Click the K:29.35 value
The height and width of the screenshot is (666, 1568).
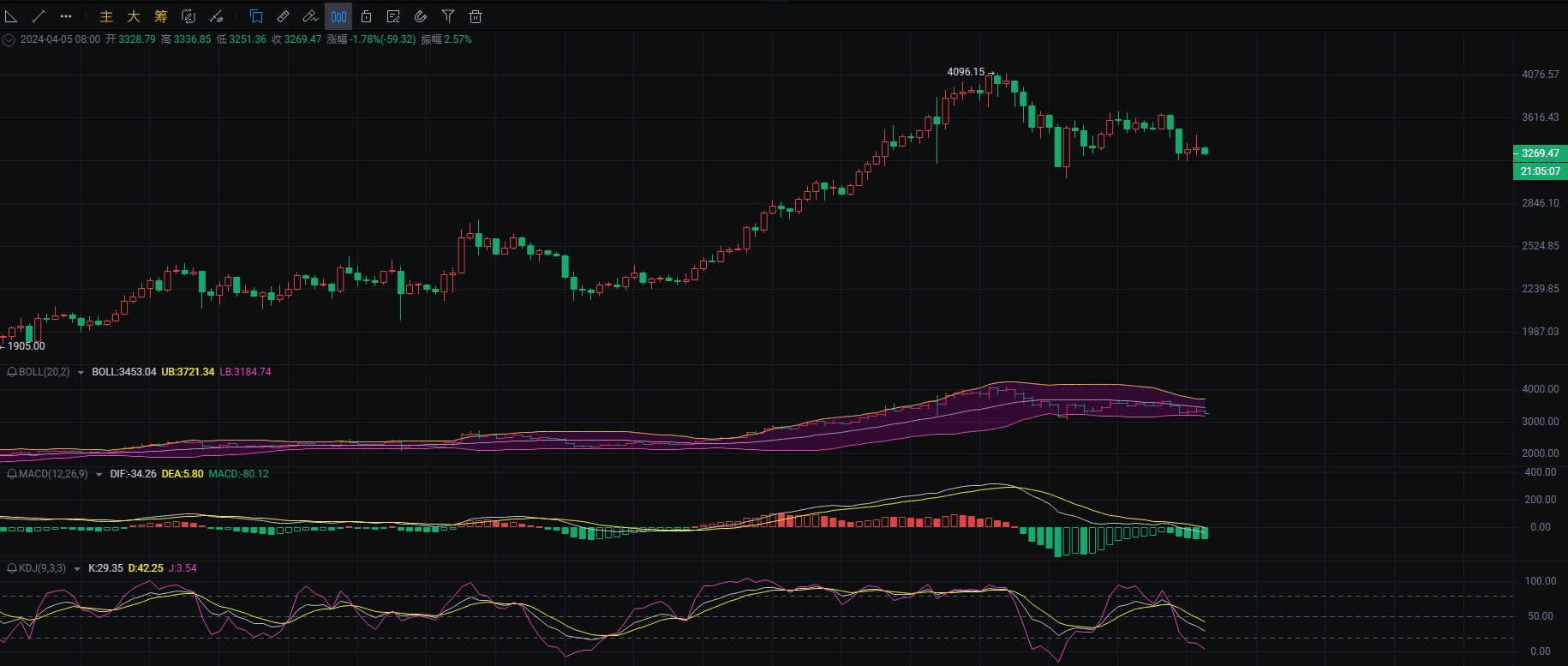(x=105, y=568)
